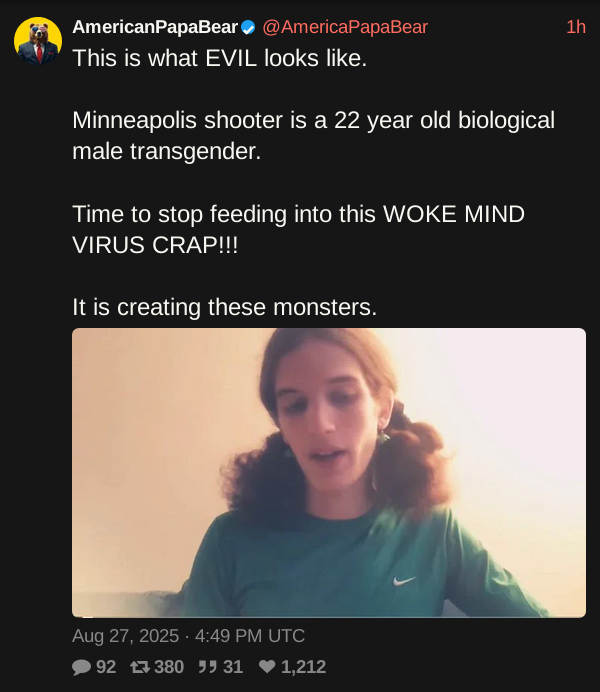Click the 92 replies count
This screenshot has height=692, width=600.
(106, 667)
